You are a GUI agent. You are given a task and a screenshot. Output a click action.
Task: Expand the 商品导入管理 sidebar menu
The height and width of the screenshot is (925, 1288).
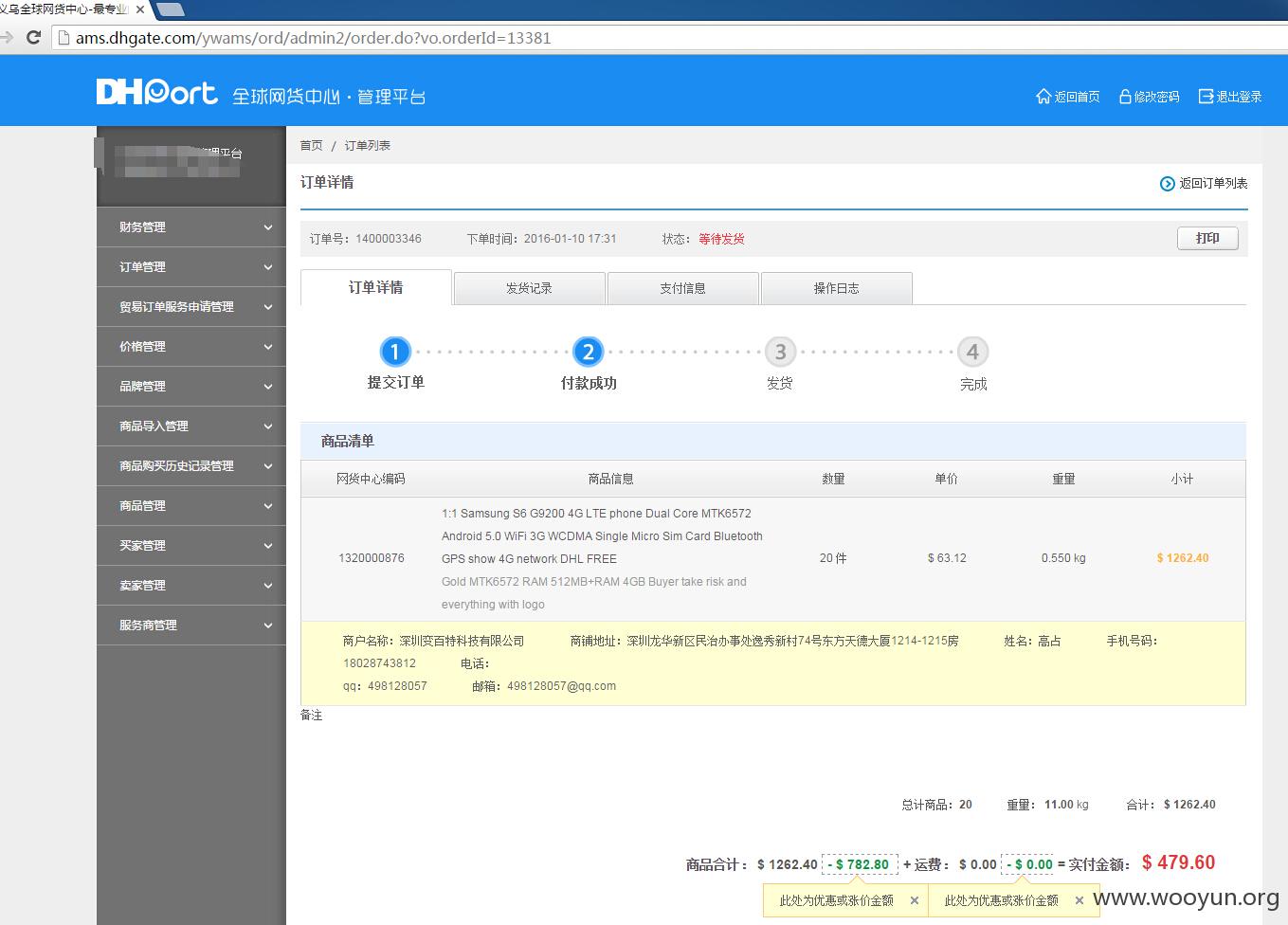190,426
